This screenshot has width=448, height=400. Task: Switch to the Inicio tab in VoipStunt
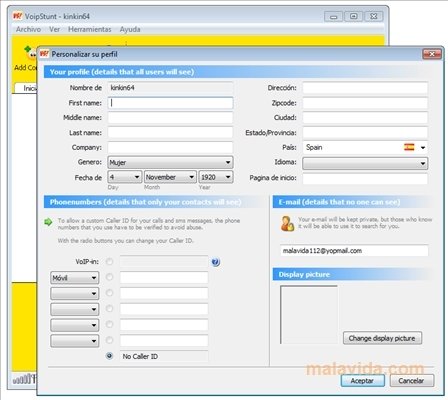coord(26,88)
